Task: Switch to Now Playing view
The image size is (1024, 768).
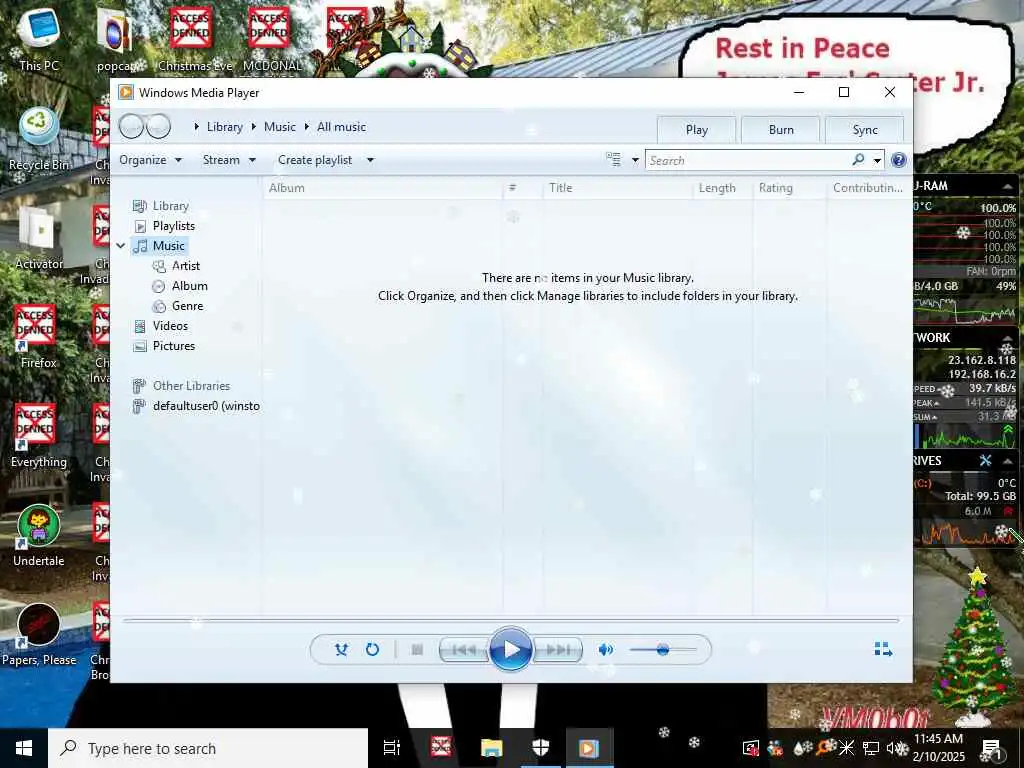Action: tap(883, 648)
